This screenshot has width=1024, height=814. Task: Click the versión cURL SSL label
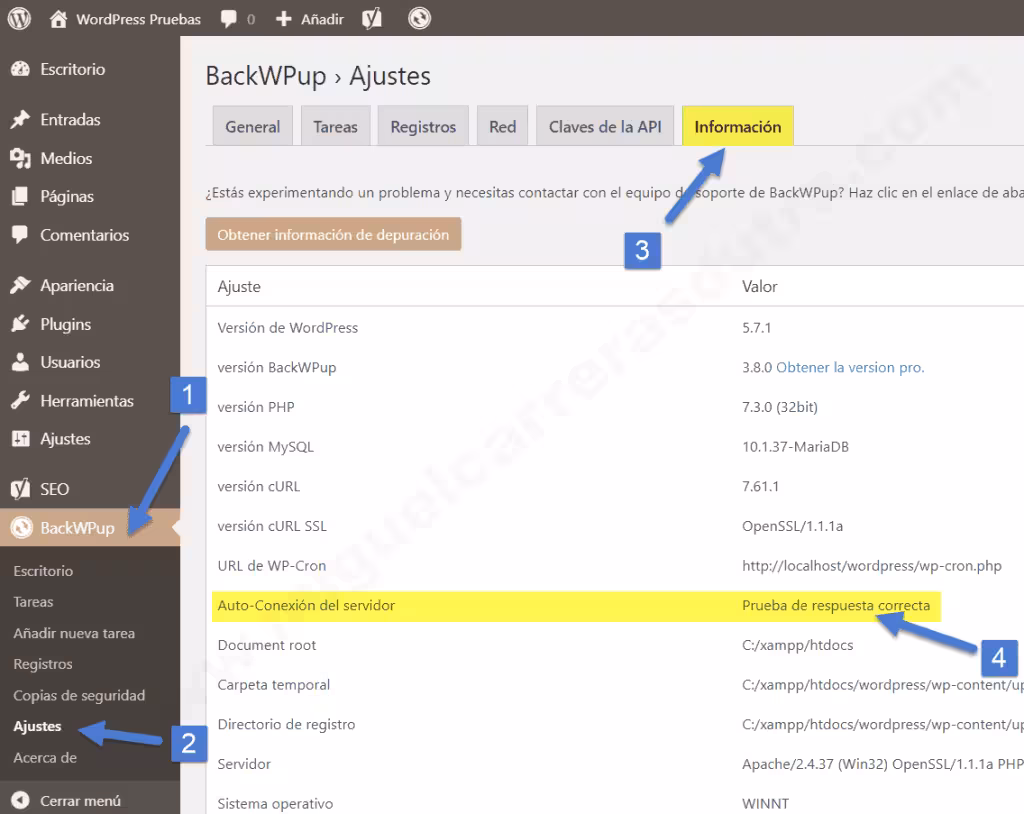click(272, 526)
